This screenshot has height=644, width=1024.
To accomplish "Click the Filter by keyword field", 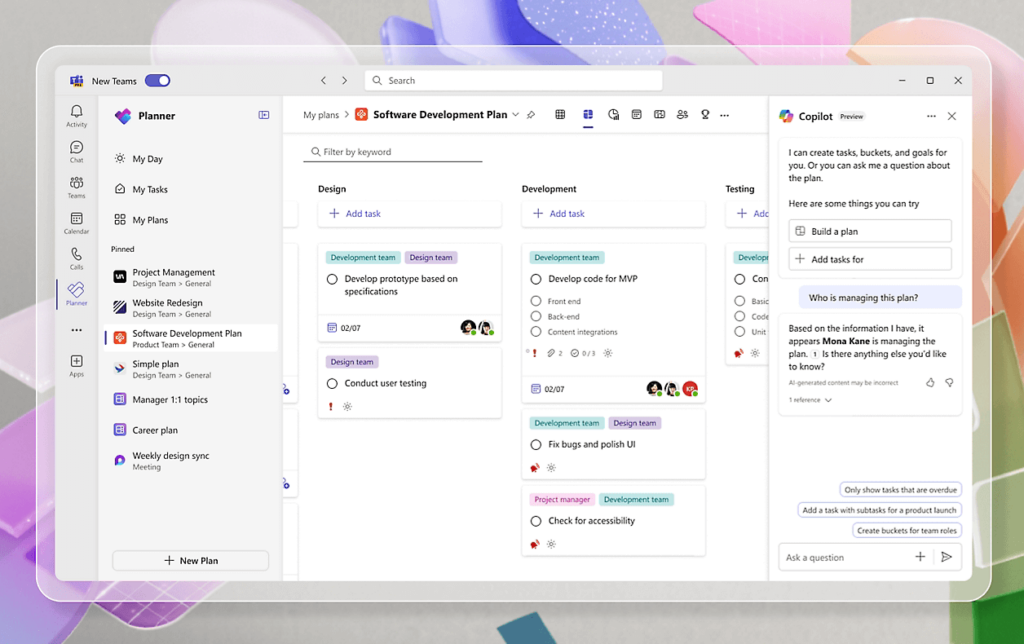I will click(x=393, y=152).
